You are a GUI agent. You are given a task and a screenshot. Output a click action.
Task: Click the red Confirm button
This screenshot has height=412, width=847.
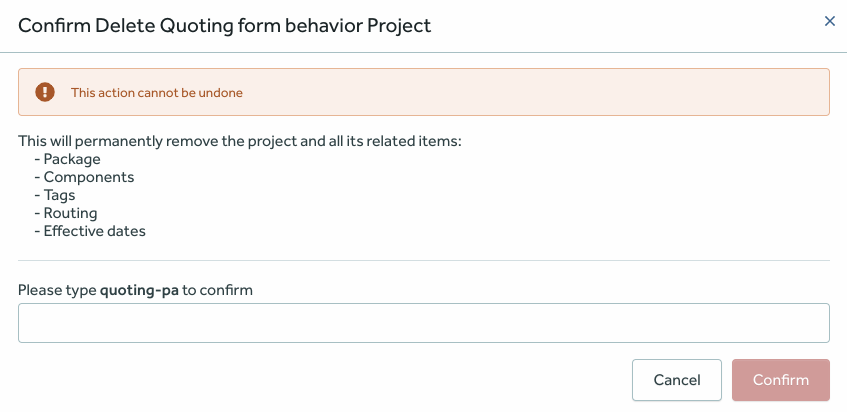(x=780, y=380)
